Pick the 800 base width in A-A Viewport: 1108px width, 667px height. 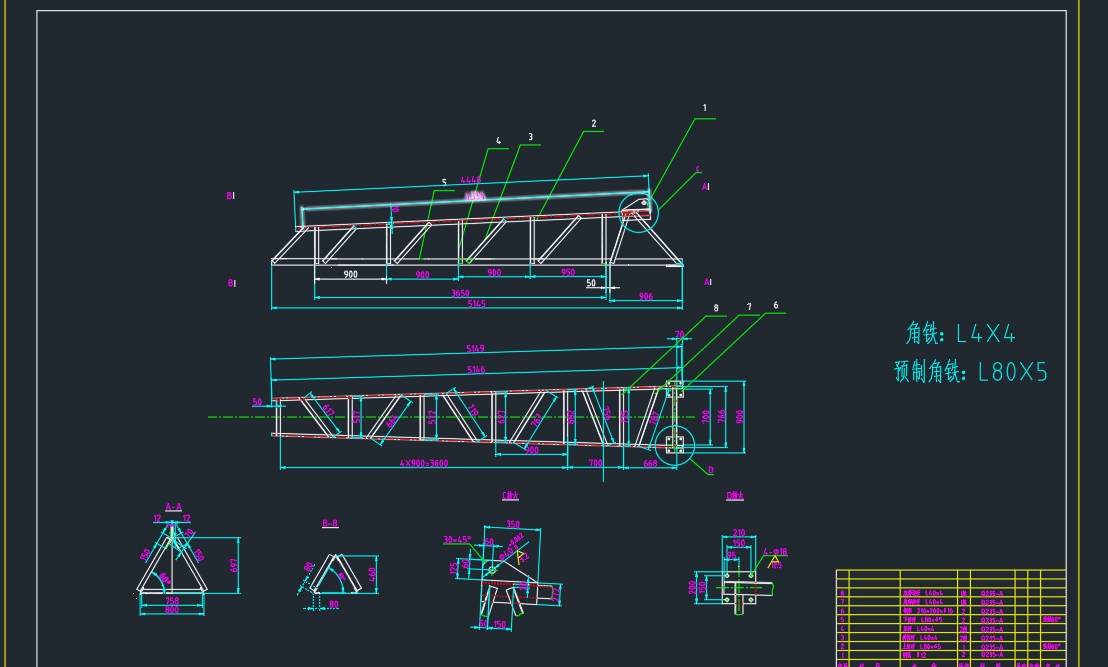(x=172, y=610)
